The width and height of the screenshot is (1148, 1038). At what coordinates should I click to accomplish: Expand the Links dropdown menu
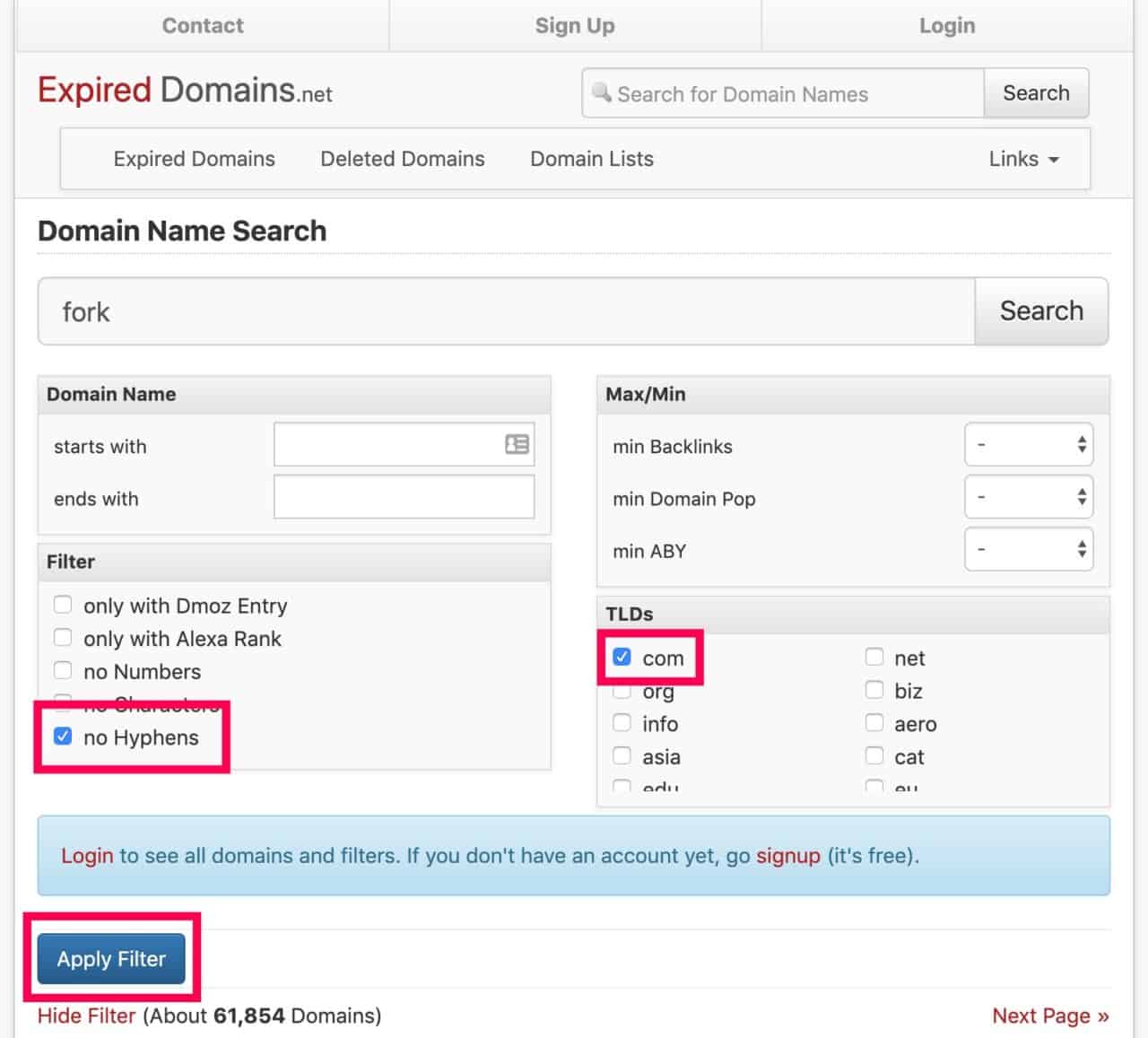(1023, 159)
